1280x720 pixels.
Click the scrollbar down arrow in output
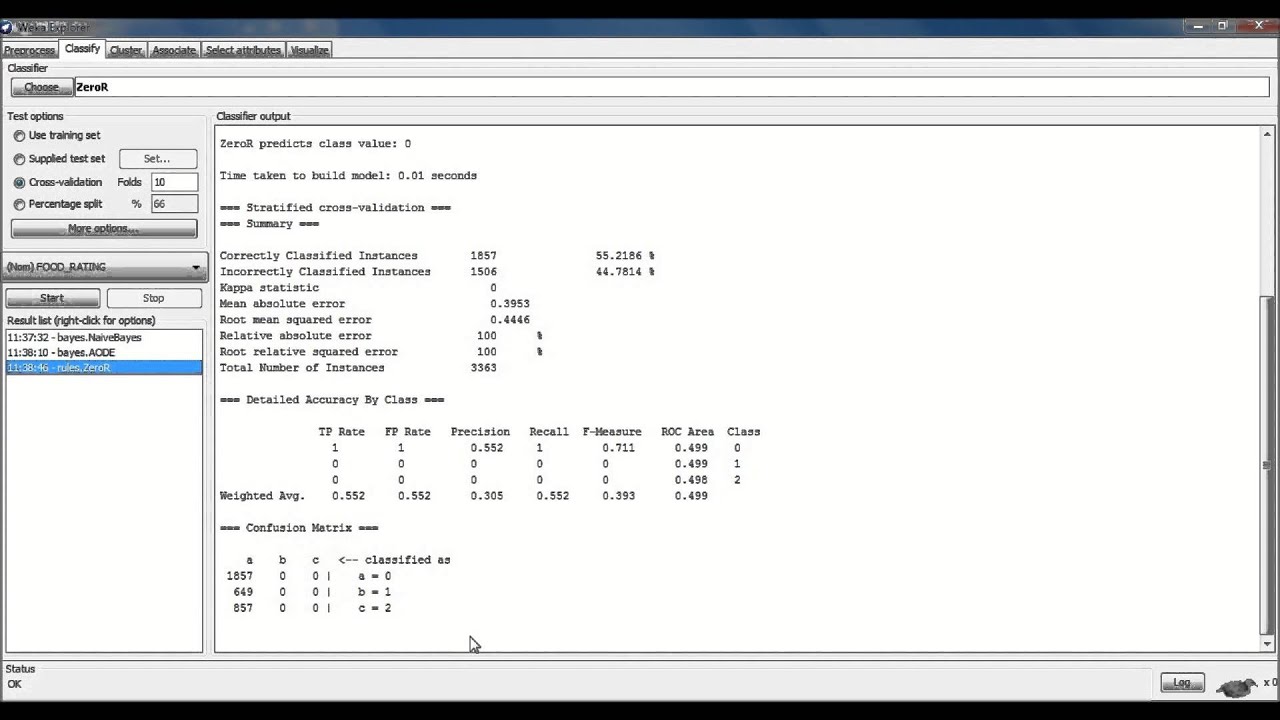[x=1268, y=645]
